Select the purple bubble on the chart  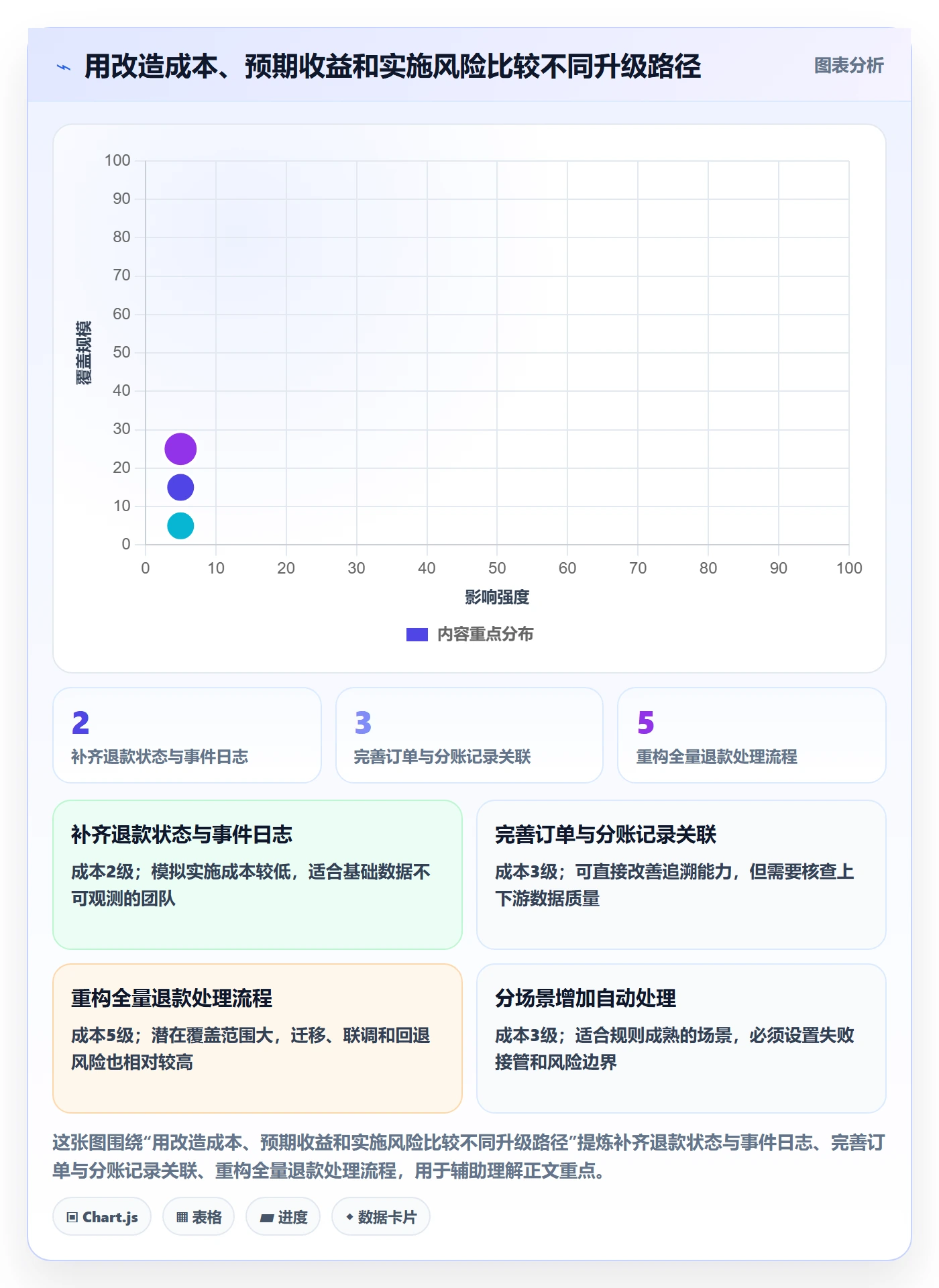180,449
